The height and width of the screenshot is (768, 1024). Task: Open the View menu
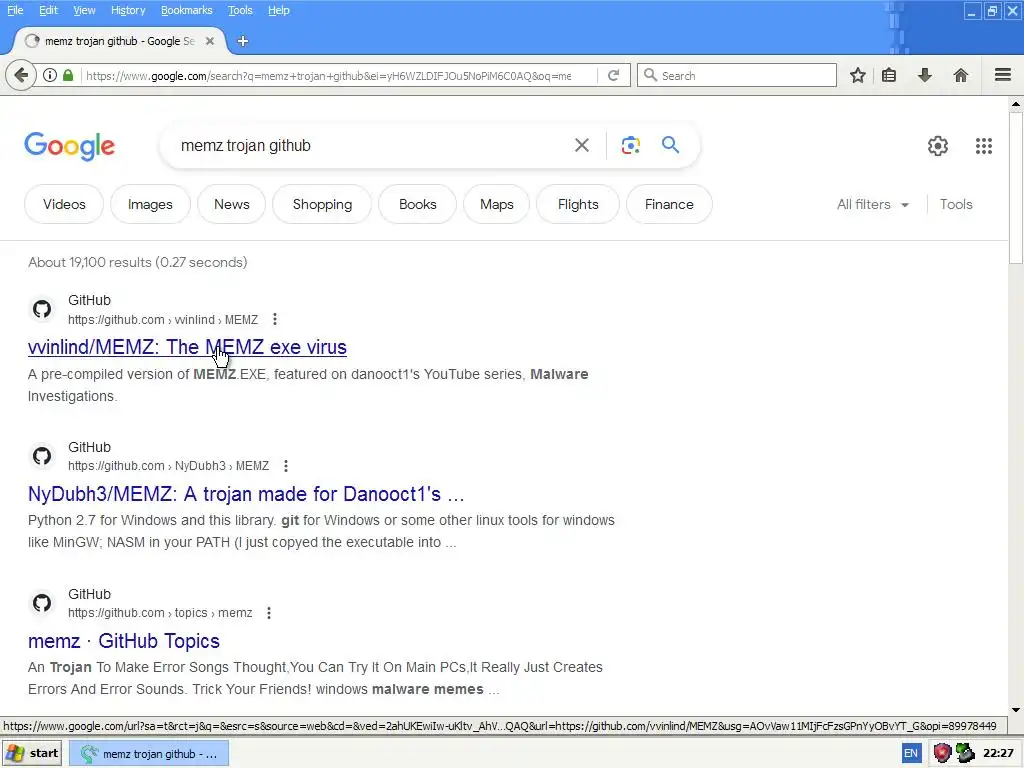[x=84, y=10]
